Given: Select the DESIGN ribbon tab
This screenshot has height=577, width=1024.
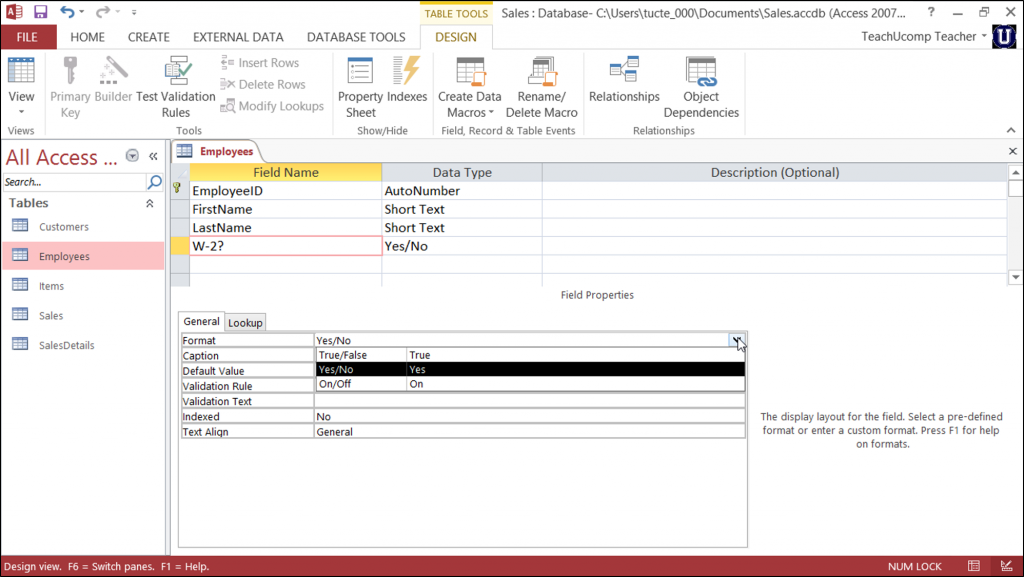Looking at the screenshot, I should pos(456,37).
